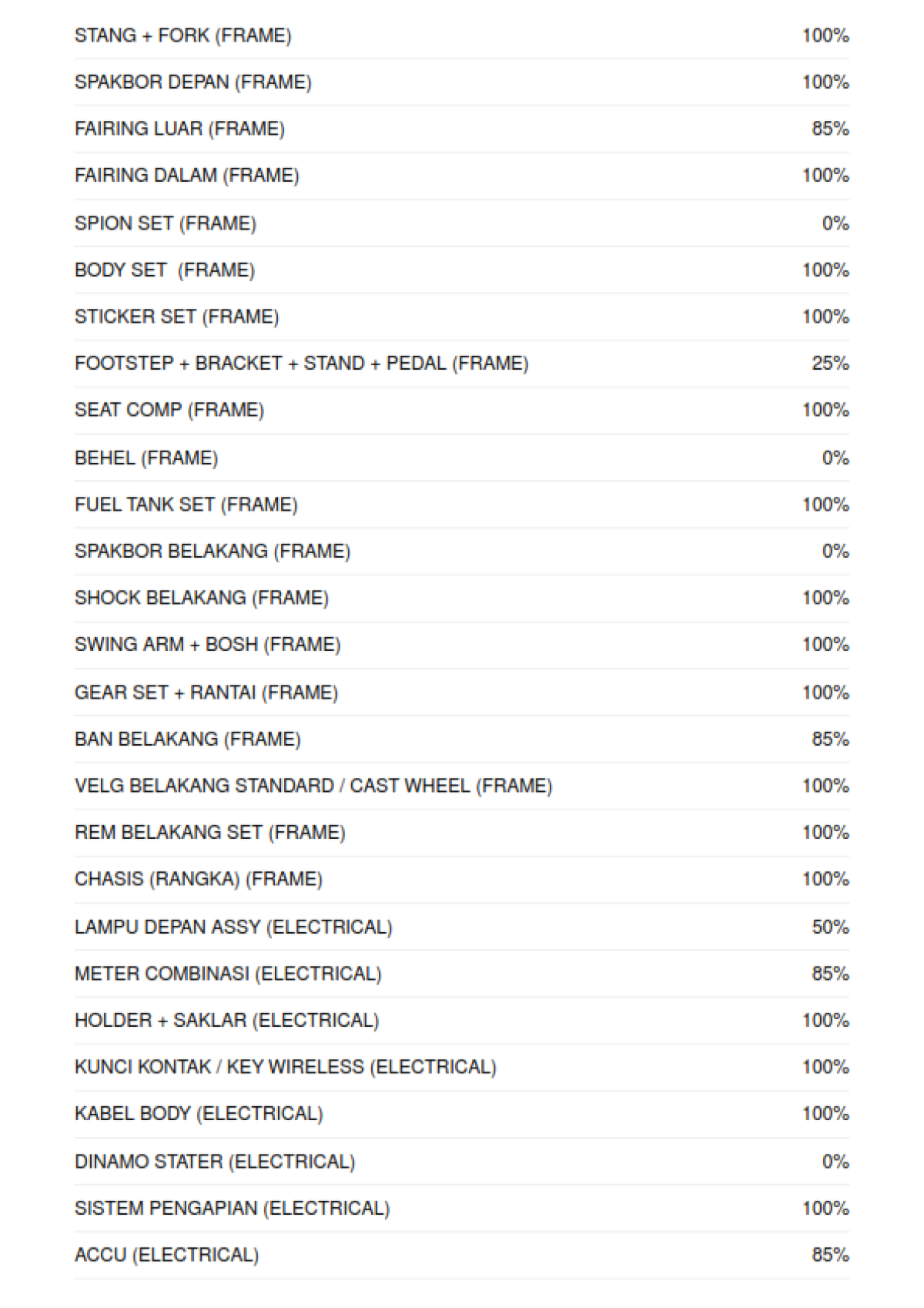The height and width of the screenshot is (1308, 924).
Task: Click the GEAR SET + RANTAI label
Action: [206, 693]
